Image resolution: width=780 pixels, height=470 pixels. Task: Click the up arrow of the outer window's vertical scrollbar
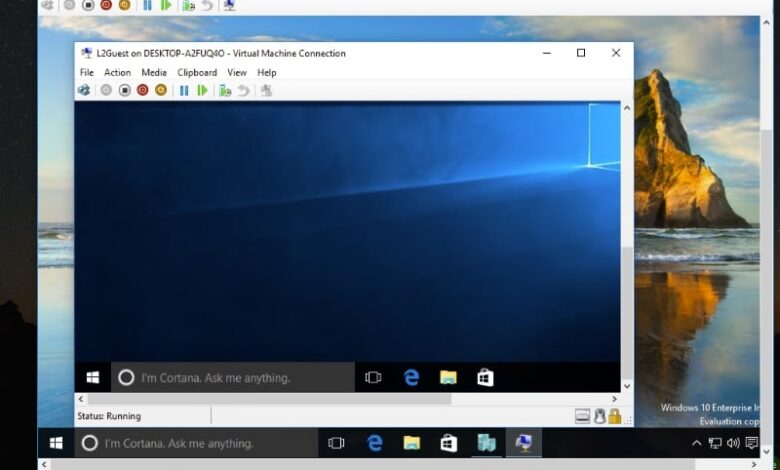(x=766, y=22)
